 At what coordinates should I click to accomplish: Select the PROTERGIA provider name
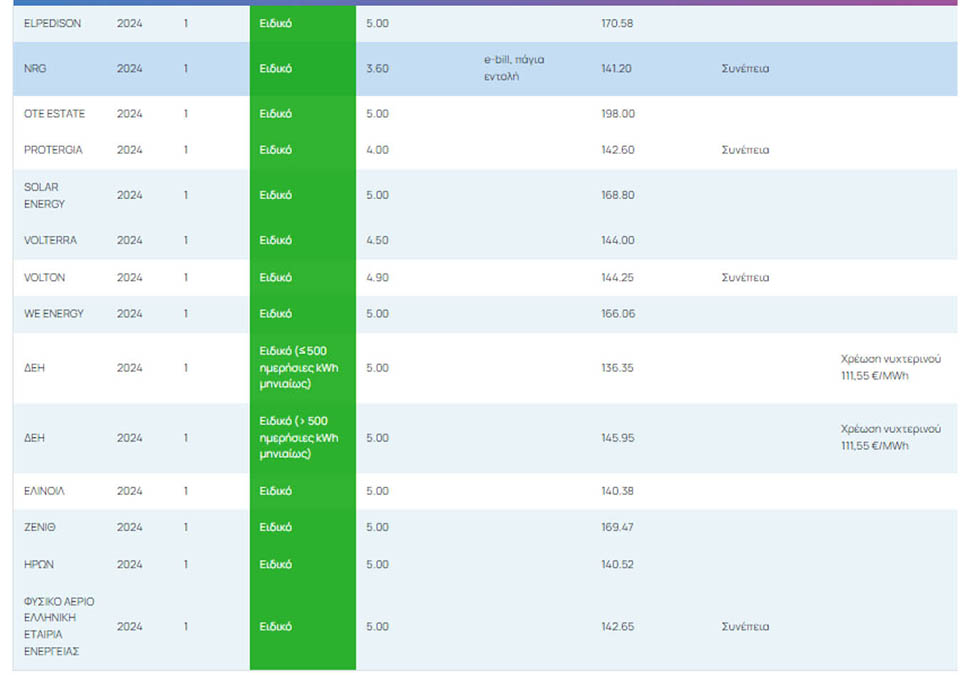[53, 150]
